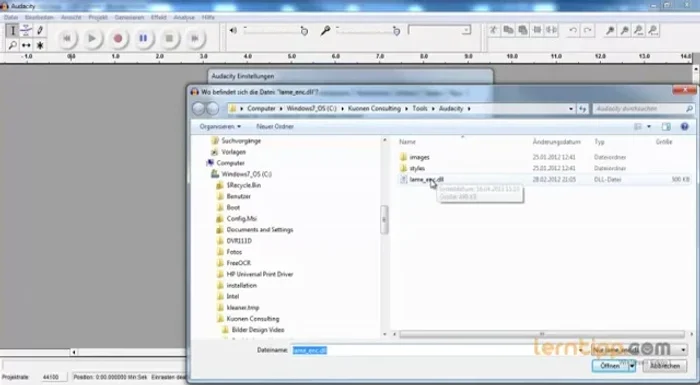Open the Projekt menu
The width and height of the screenshot is (700, 385).
pyautogui.click(x=98, y=17)
